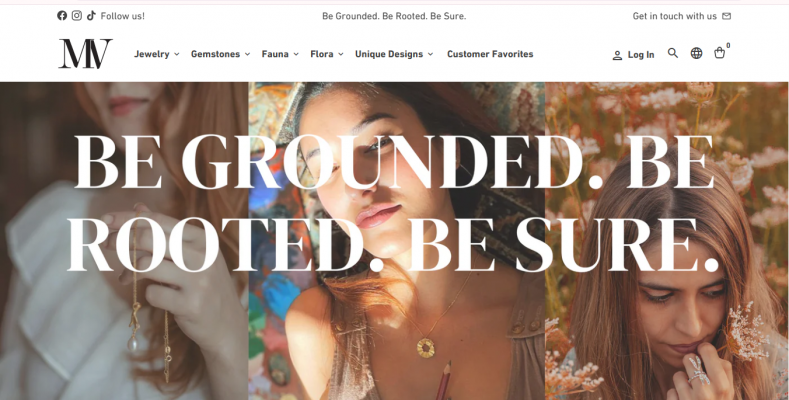Expand the Jewelry dropdown menu
789x400 pixels.
click(x=157, y=54)
